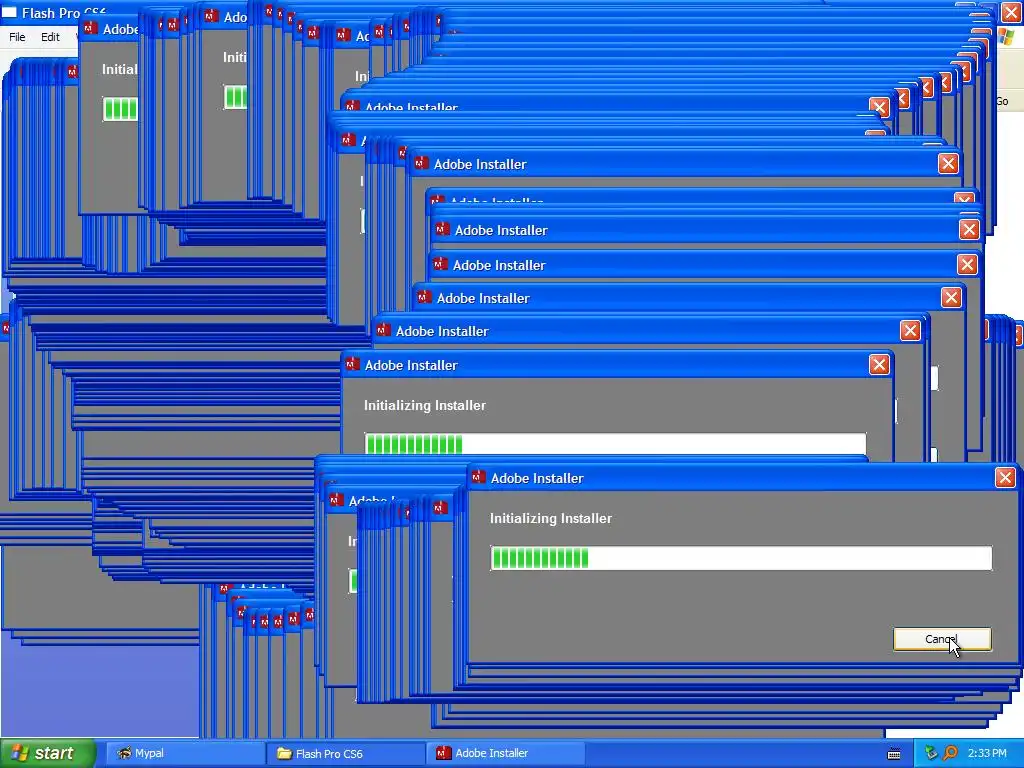
Task: Click 'Initializing Installer' text above the Cancel button window's progress bar
Action: point(551,518)
